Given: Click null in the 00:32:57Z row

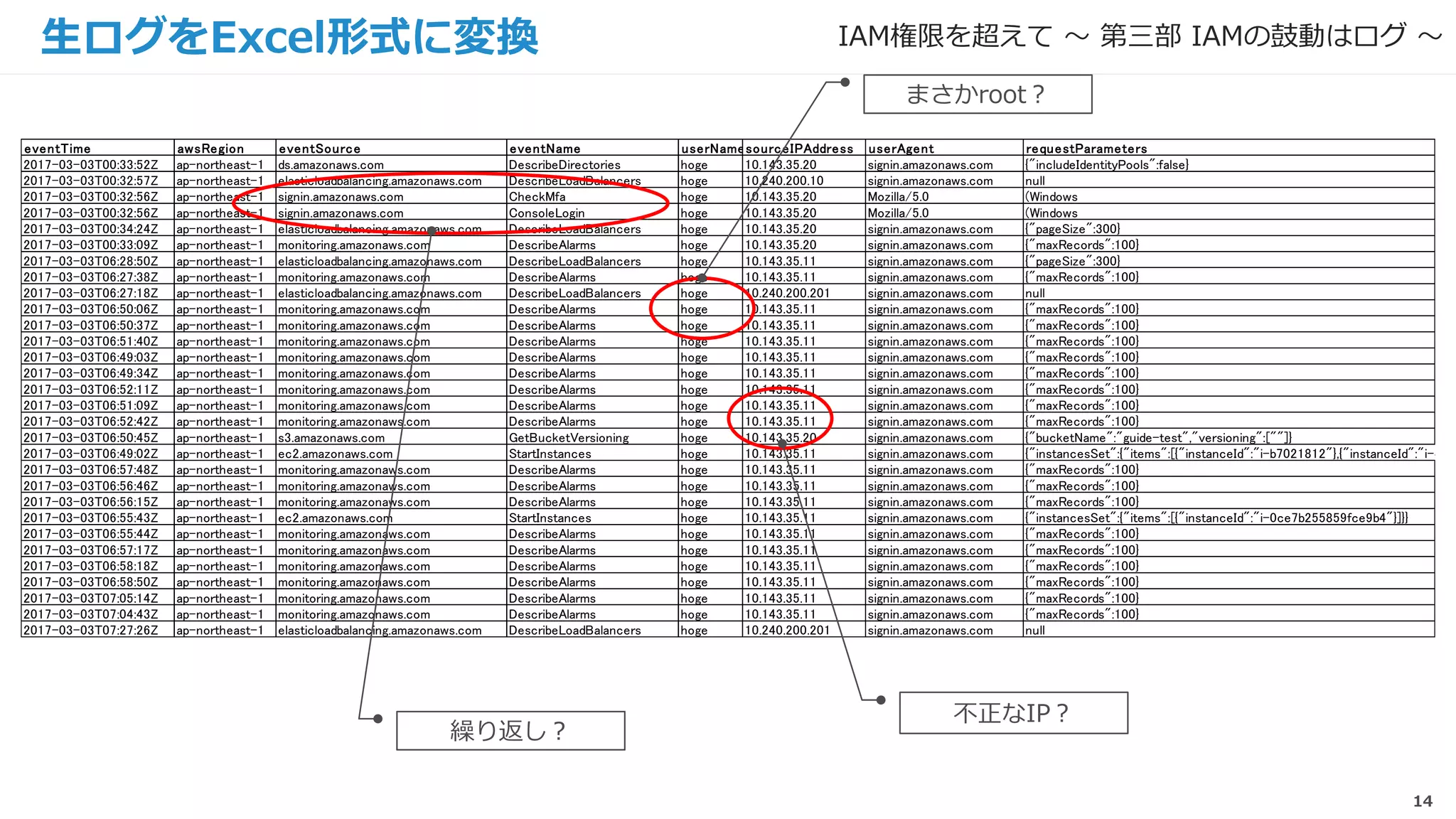Looking at the screenshot, I should pyautogui.click(x=1228, y=181).
